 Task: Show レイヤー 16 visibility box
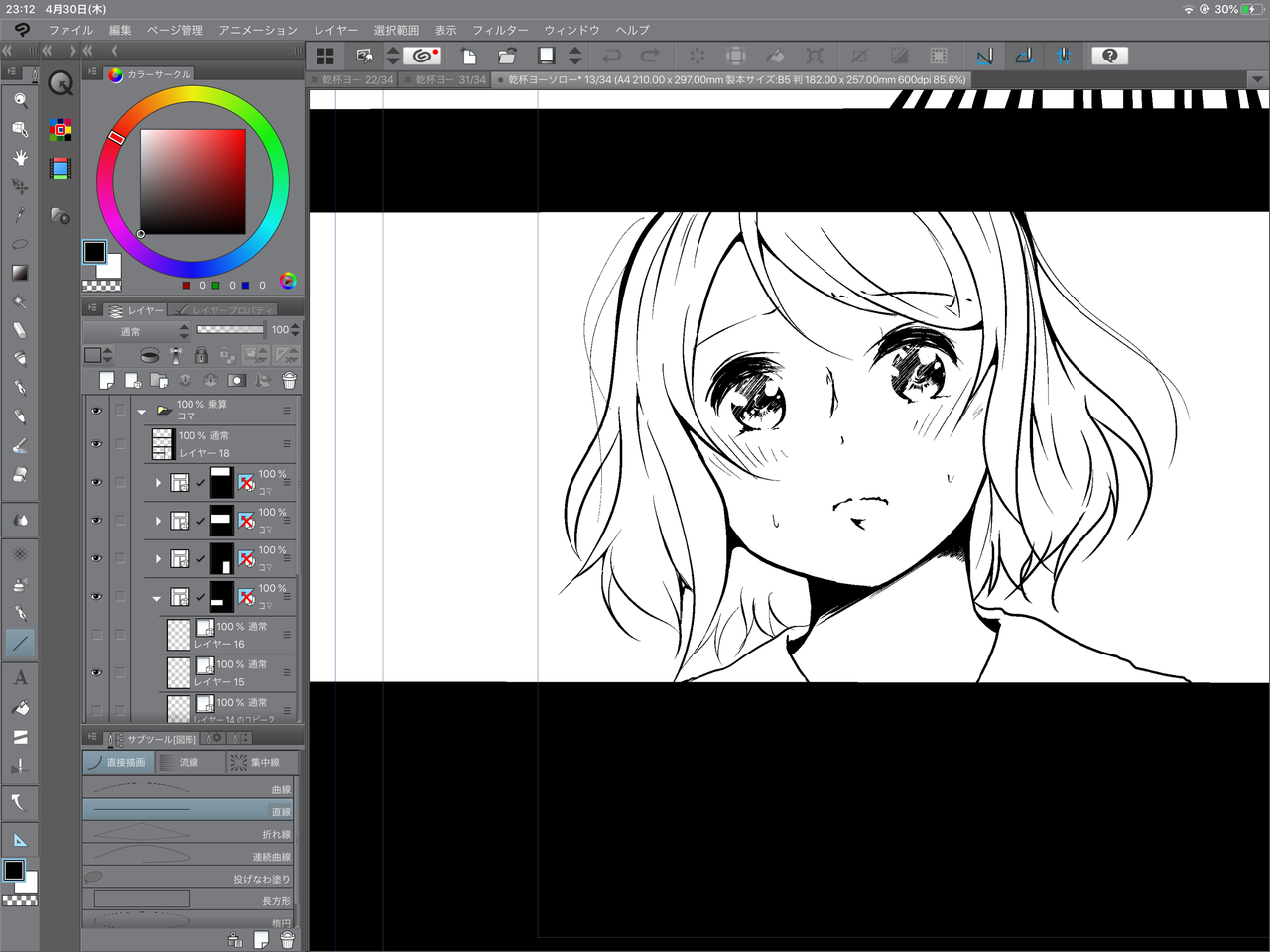click(x=96, y=635)
